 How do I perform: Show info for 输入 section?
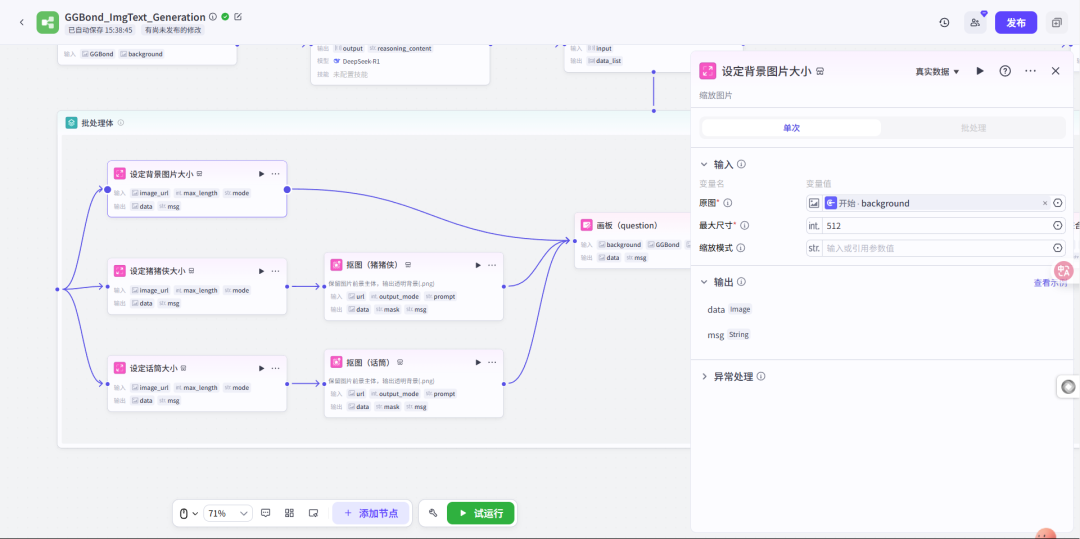coord(741,165)
